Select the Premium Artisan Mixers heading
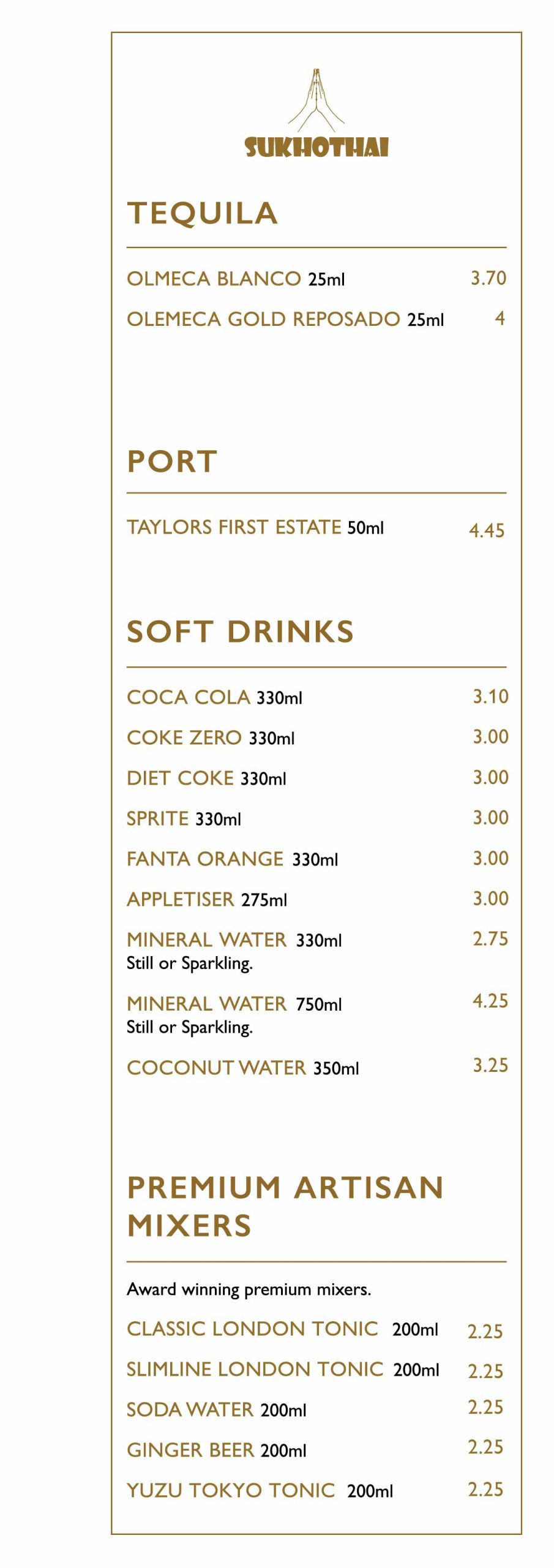This screenshot has height=1568, width=554. tap(285, 1206)
